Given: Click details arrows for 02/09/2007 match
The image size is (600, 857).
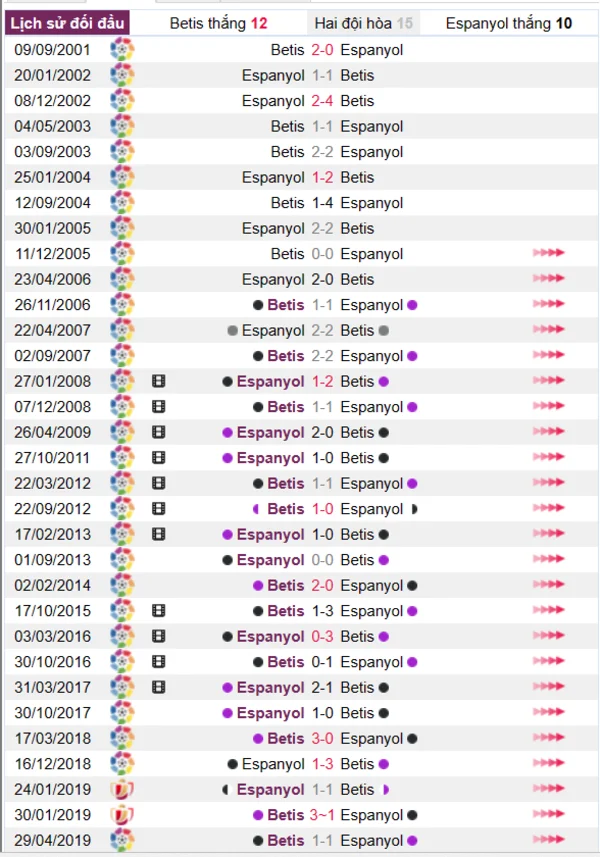Looking at the screenshot, I should coord(549,355).
